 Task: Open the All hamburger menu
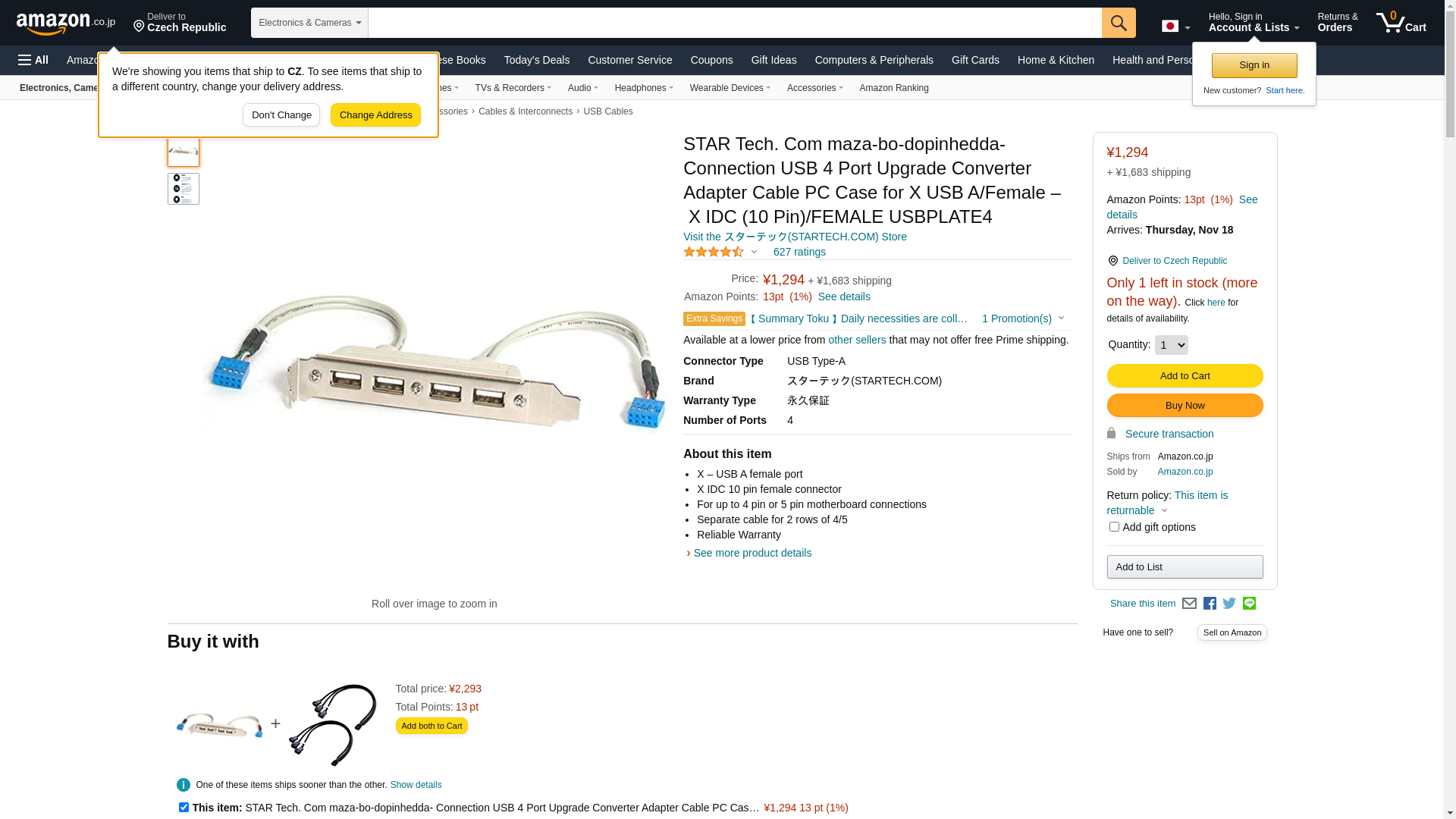click(x=33, y=60)
